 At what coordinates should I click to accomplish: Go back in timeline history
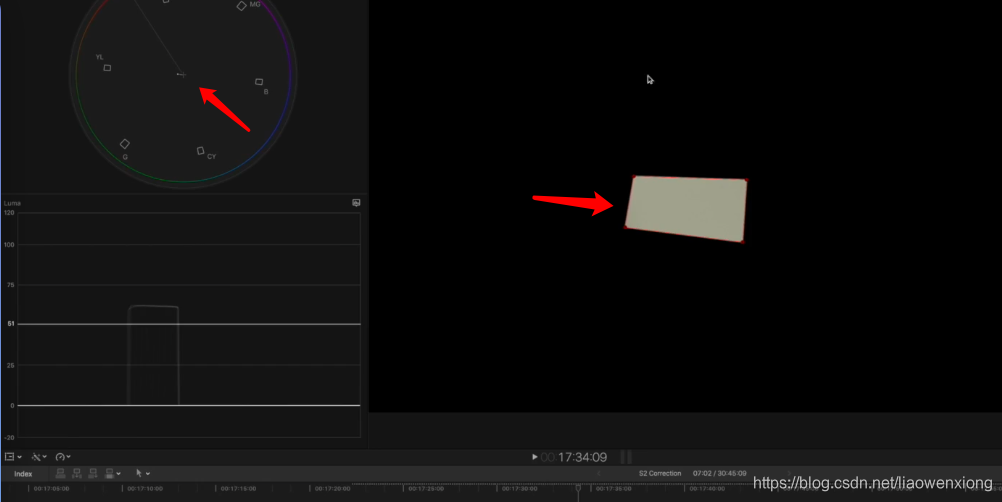pyautogui.click(x=599, y=473)
